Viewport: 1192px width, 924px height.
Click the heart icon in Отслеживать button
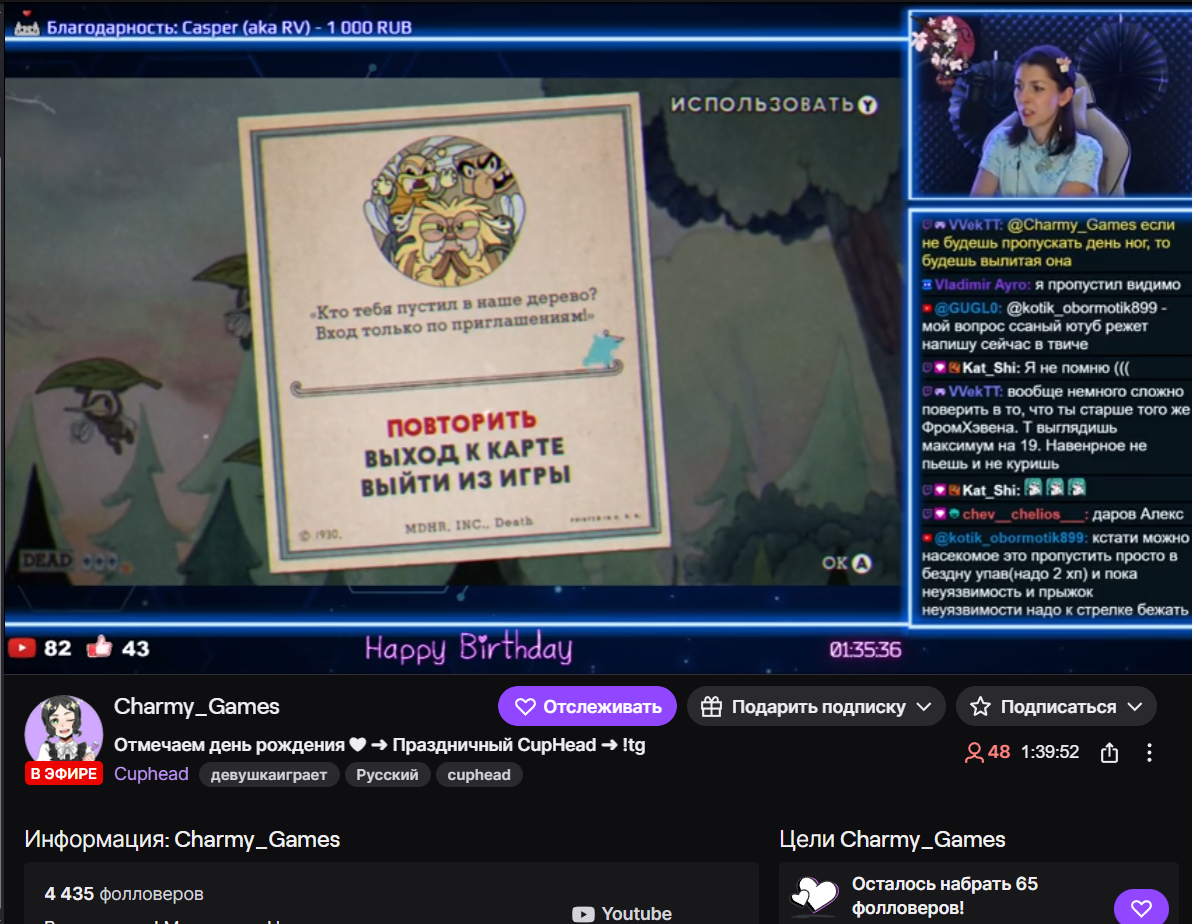tap(525, 706)
